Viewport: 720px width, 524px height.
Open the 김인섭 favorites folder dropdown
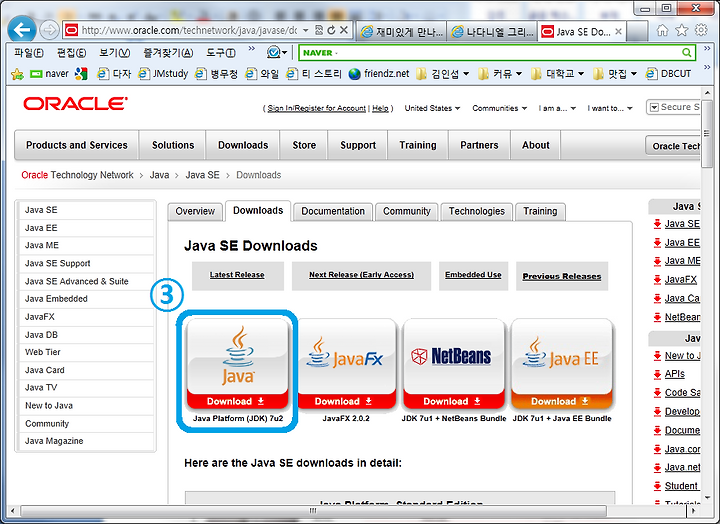pyautogui.click(x=443, y=74)
